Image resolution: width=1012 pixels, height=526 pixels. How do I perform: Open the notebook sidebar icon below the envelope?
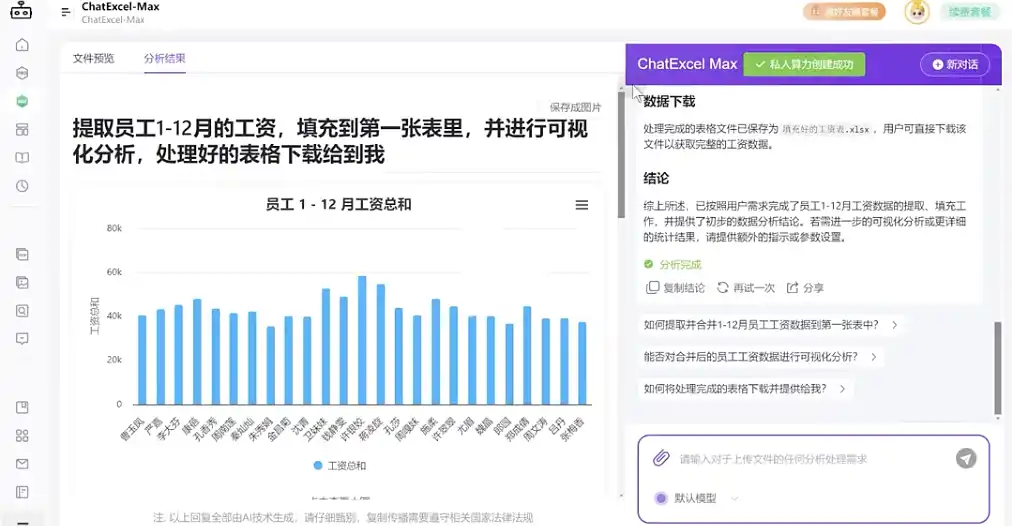(x=22, y=492)
